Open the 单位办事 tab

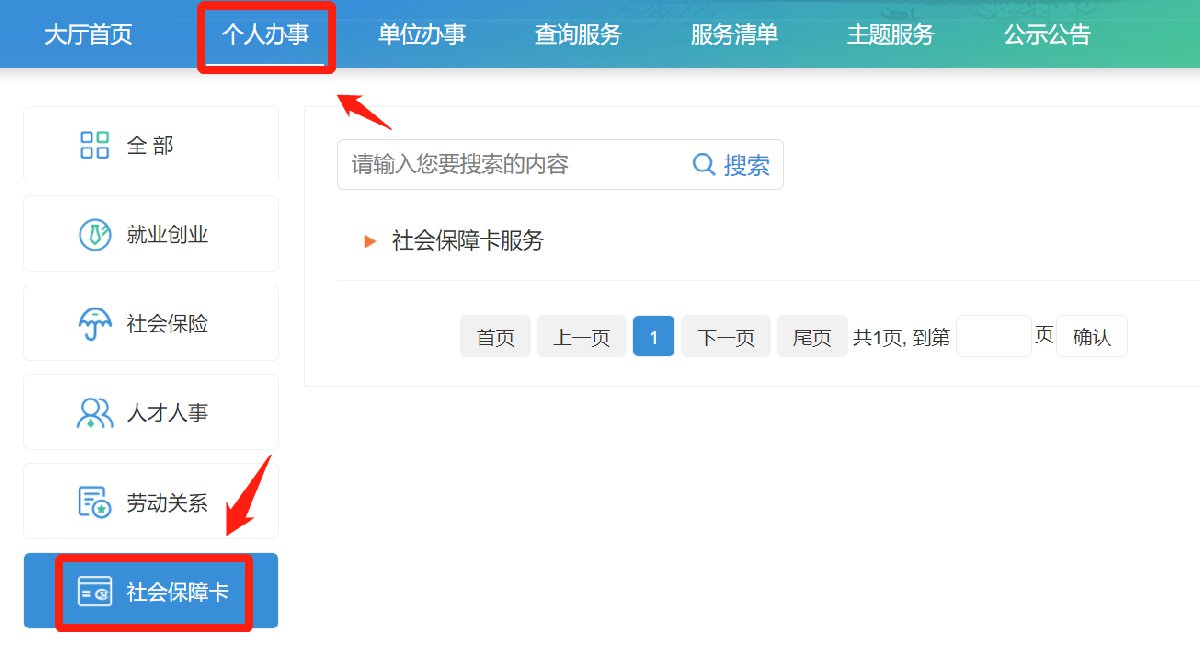click(x=422, y=35)
